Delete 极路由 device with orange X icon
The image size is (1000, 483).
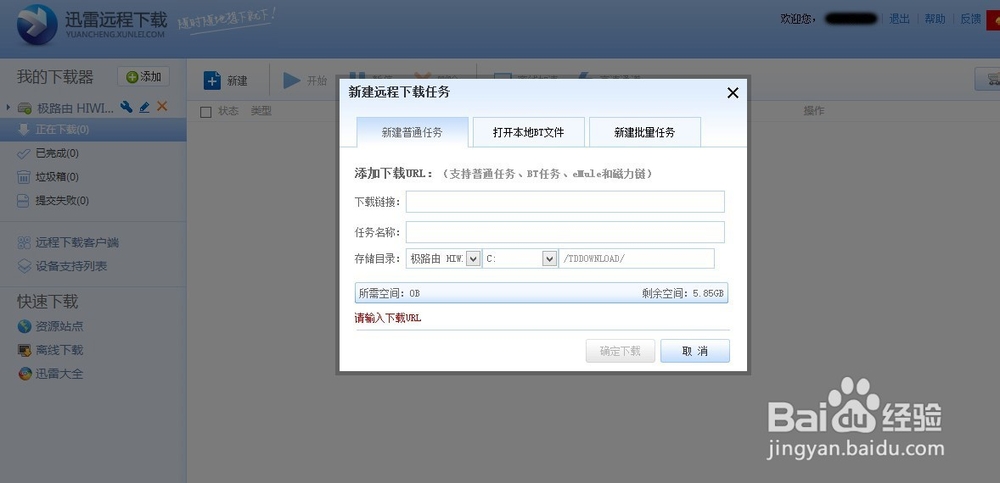tap(162, 107)
